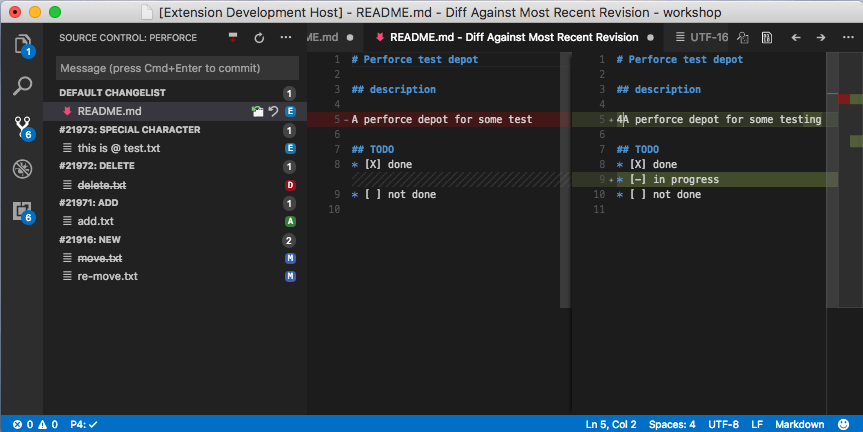Open editor more actions ellipsis menu
Image resolution: width=863 pixels, height=432 pixels.
[848, 37]
